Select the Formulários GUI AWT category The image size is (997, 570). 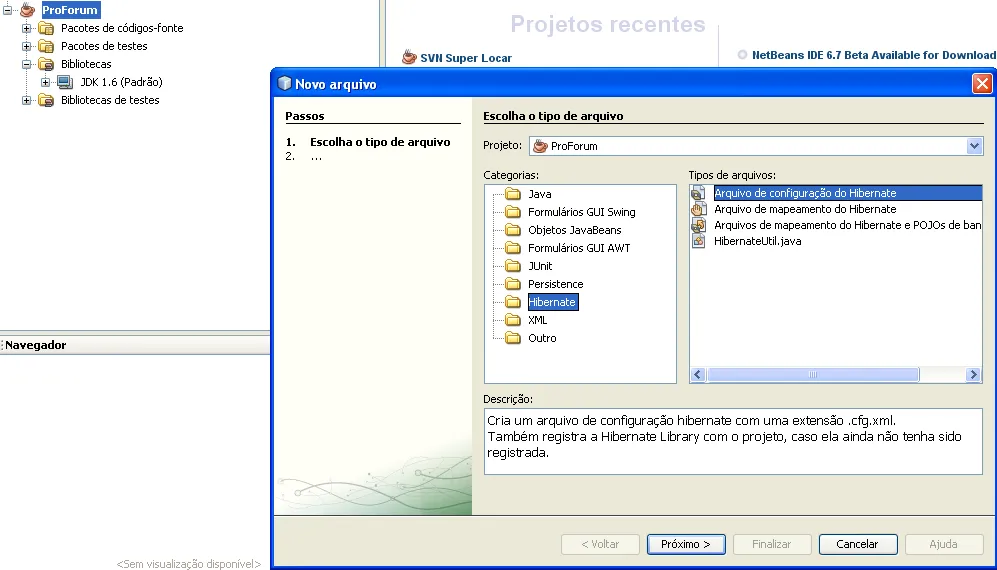tap(579, 248)
